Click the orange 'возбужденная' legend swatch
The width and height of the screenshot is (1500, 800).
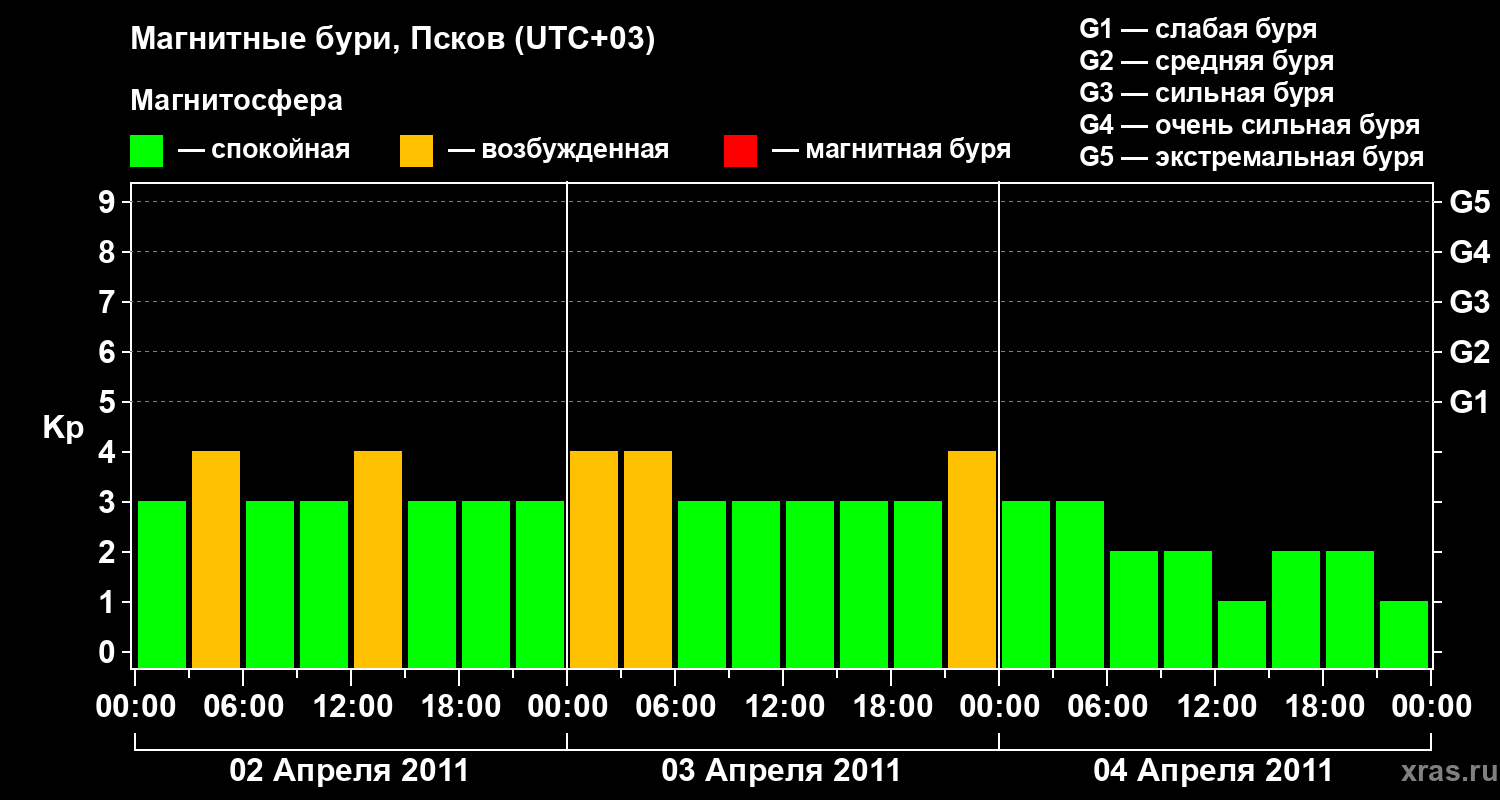pyautogui.click(x=416, y=151)
